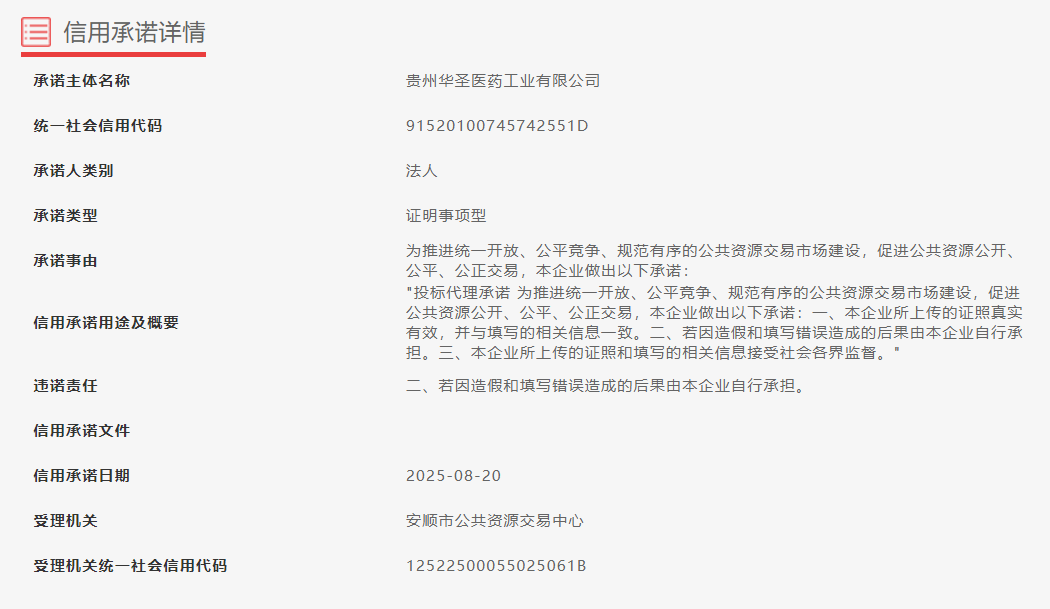Screen dimensions: 1050x609
Task: Select company name 贵州华圣医药工业有限公司
Action: 503,81
